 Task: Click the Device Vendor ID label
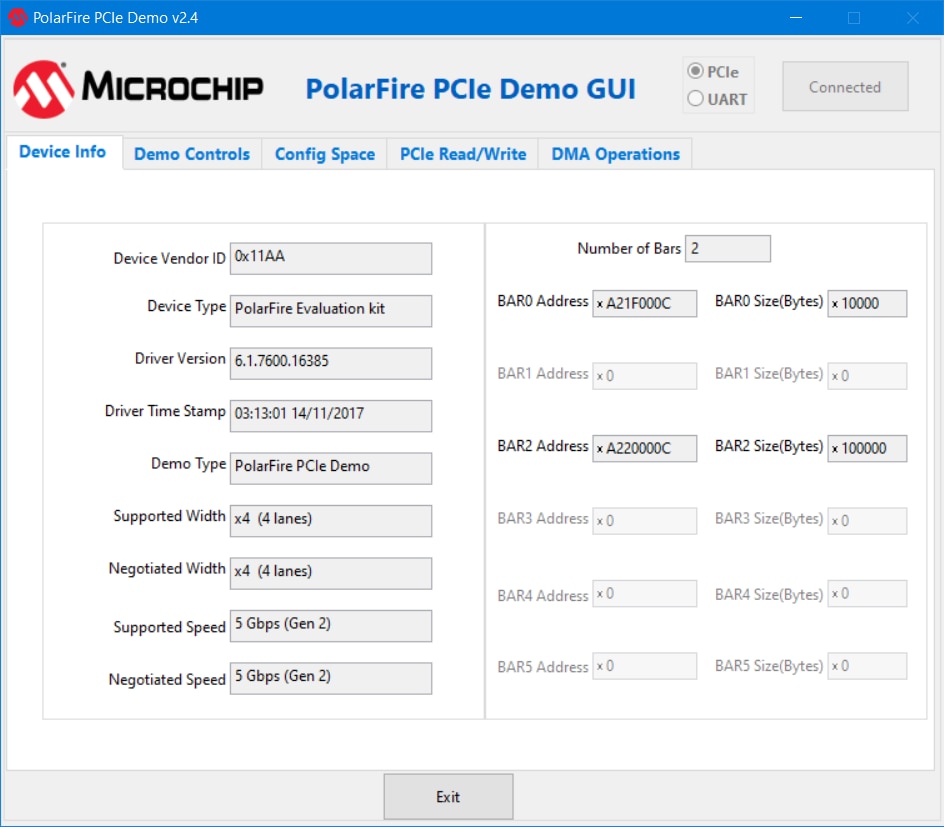169,258
